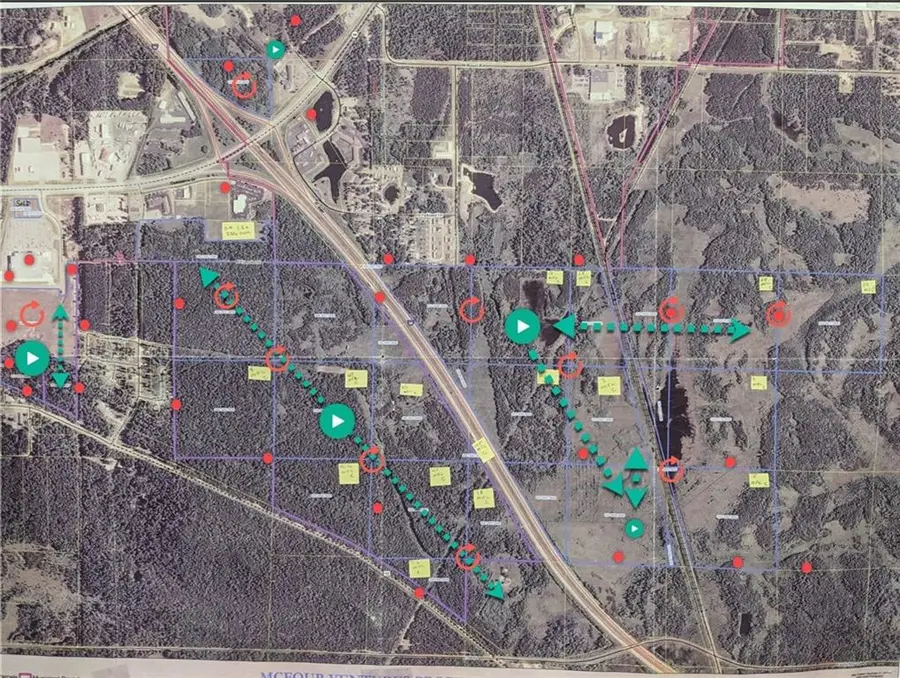The width and height of the screenshot is (900, 678).
Task: Click green arrowhead at diagonal path's bottom-right end
Action: coord(493,591)
